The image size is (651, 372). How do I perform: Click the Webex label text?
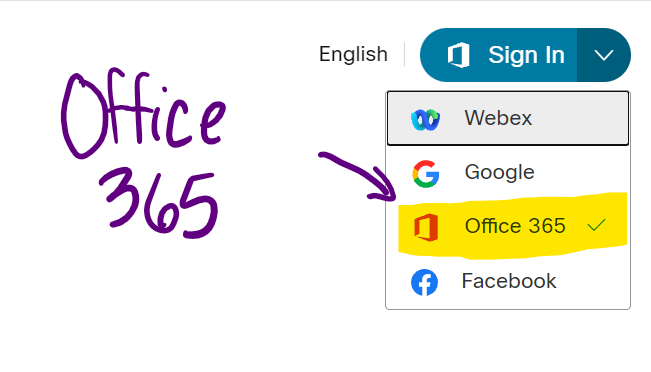coord(498,118)
